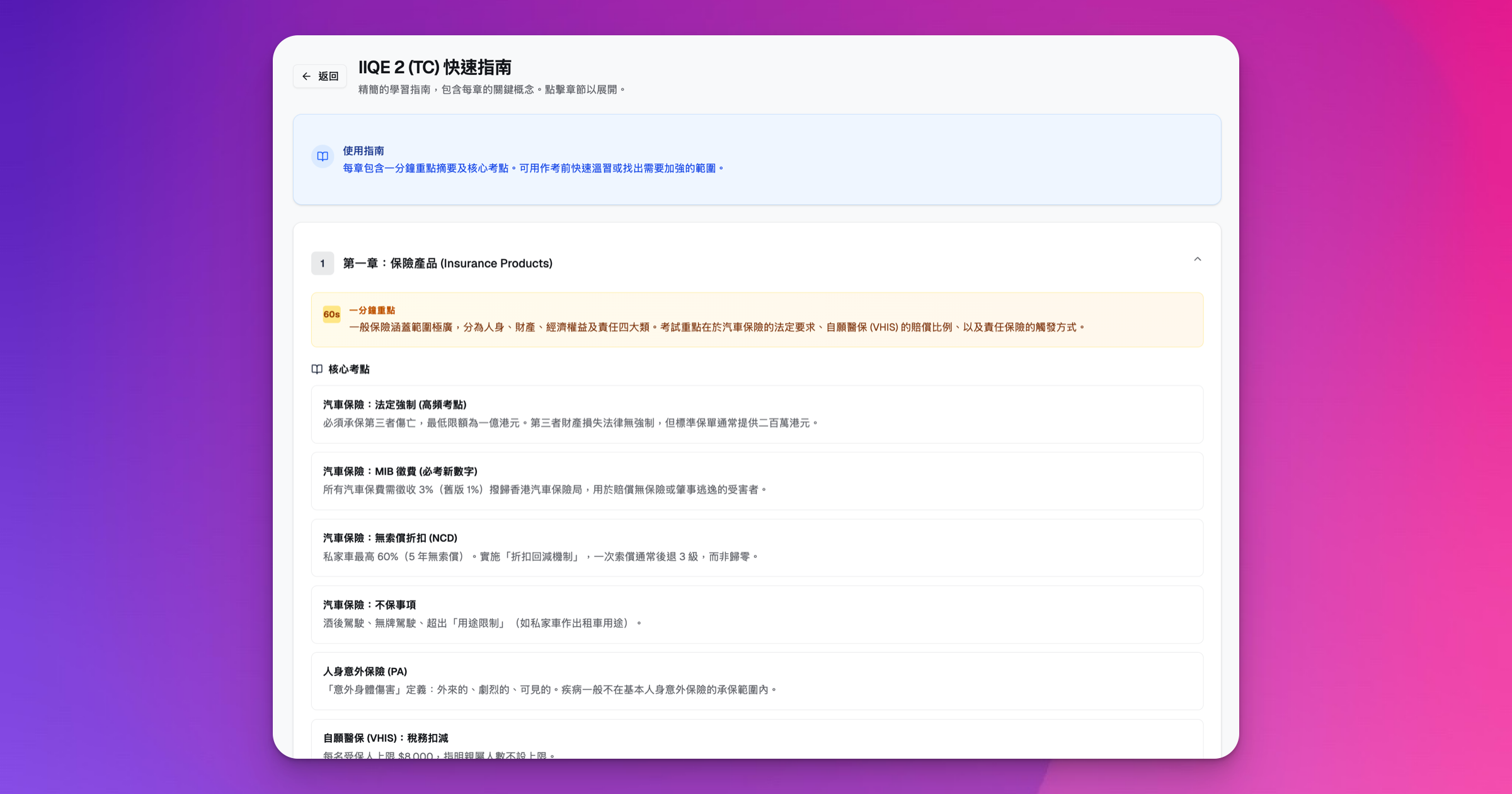1512x794 pixels.
Task: Click the 60s badge icon
Action: (331, 314)
